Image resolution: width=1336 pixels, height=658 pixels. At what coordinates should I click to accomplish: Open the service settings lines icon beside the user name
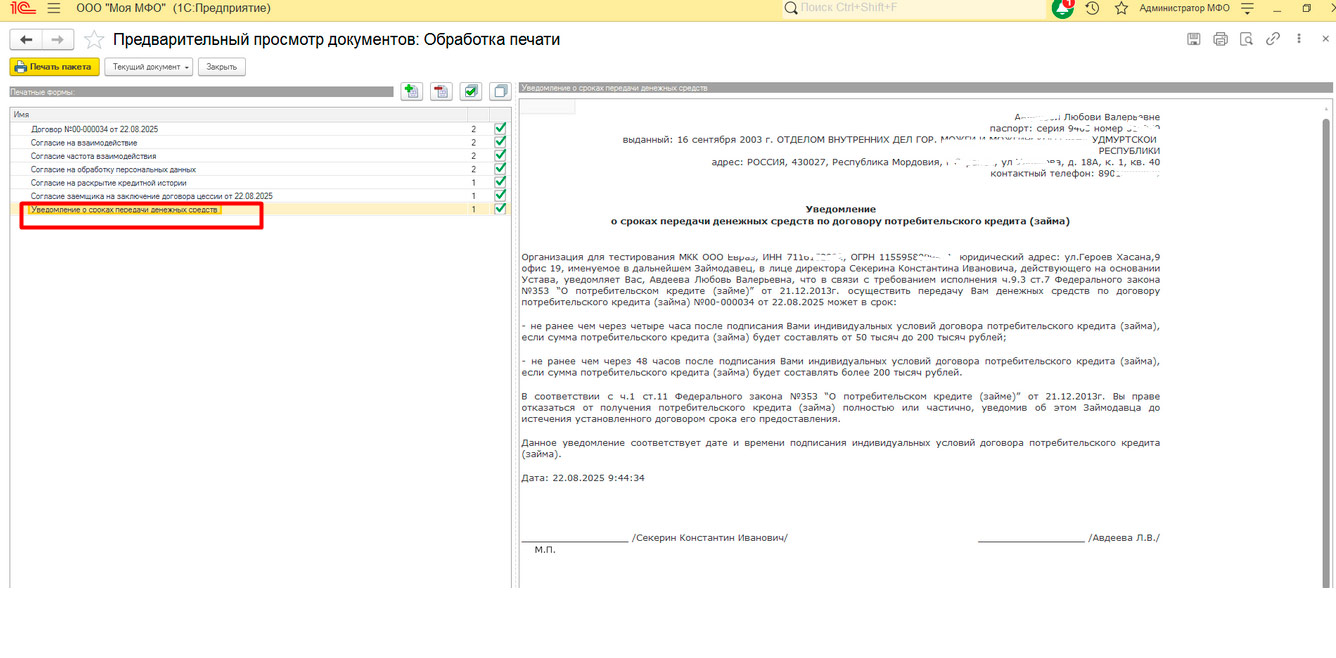click(1247, 8)
